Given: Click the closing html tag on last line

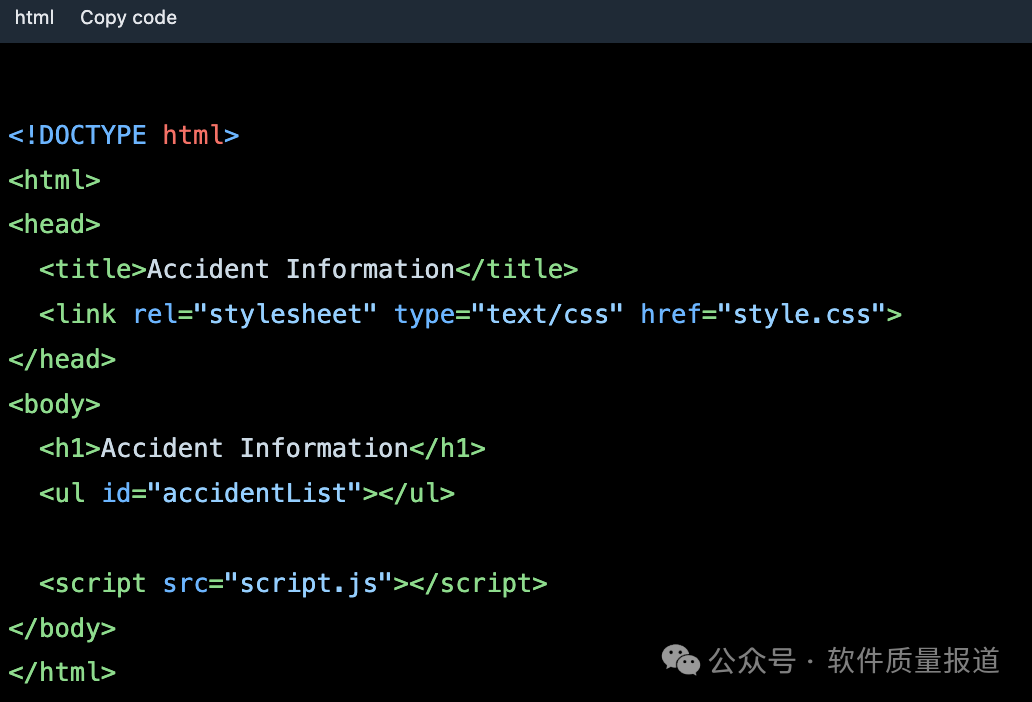Looking at the screenshot, I should pos(62,672).
